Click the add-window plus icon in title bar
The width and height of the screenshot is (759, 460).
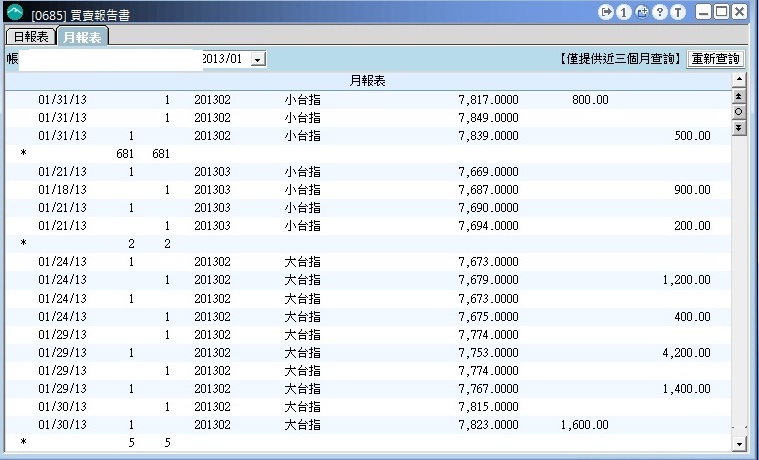pos(642,12)
